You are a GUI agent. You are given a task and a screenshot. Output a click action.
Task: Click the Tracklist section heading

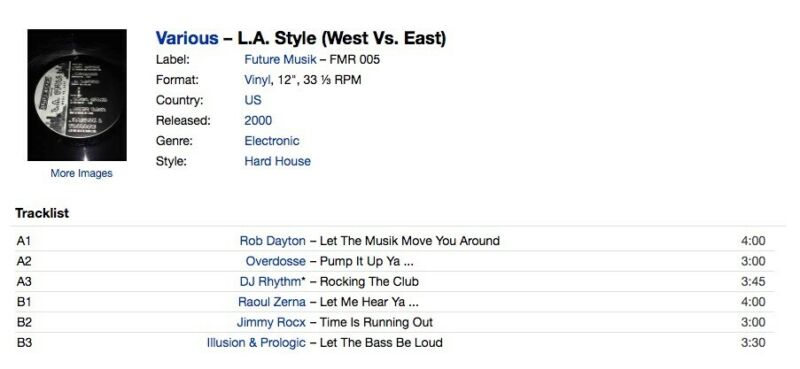(x=42, y=213)
